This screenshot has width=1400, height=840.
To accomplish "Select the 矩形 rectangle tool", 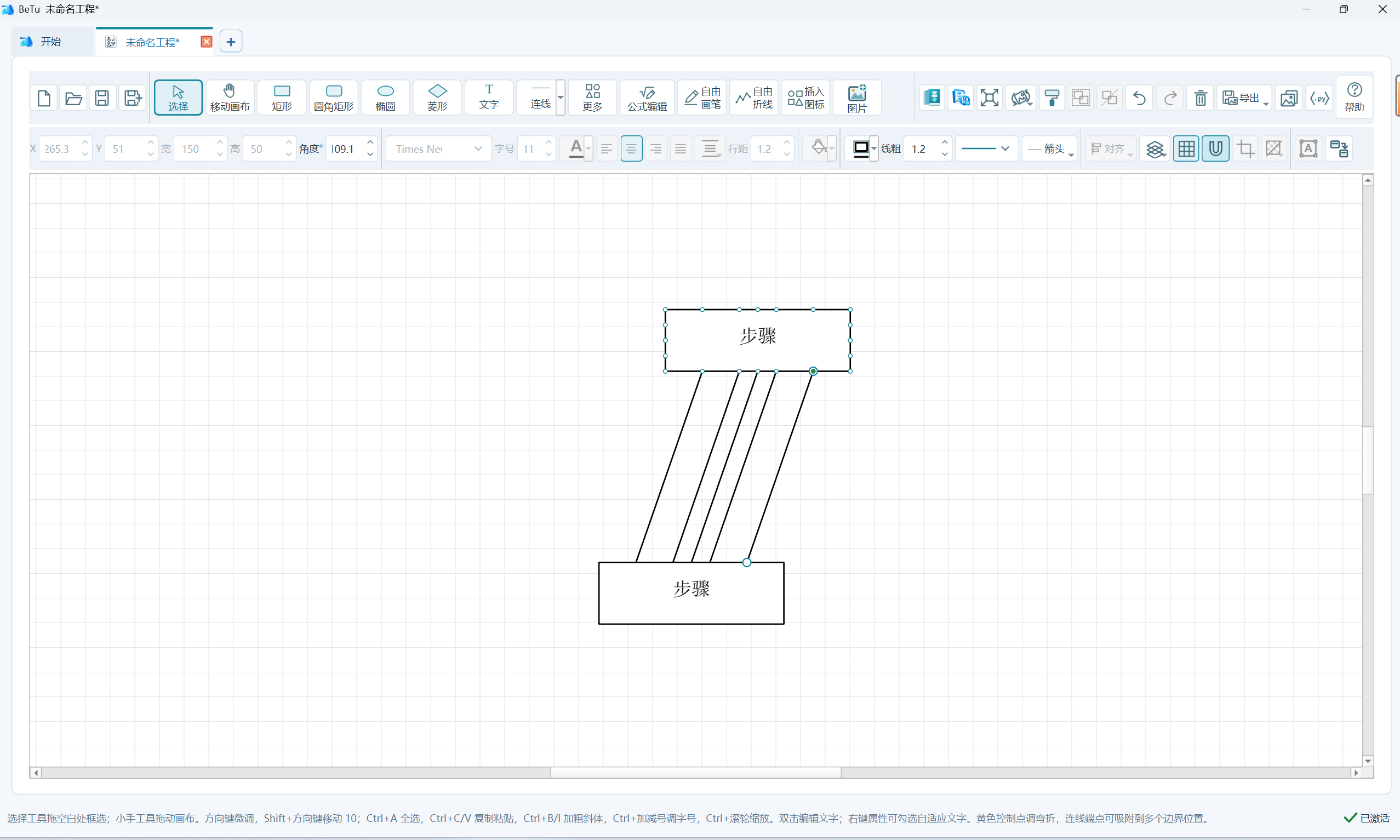I will 282,98.
